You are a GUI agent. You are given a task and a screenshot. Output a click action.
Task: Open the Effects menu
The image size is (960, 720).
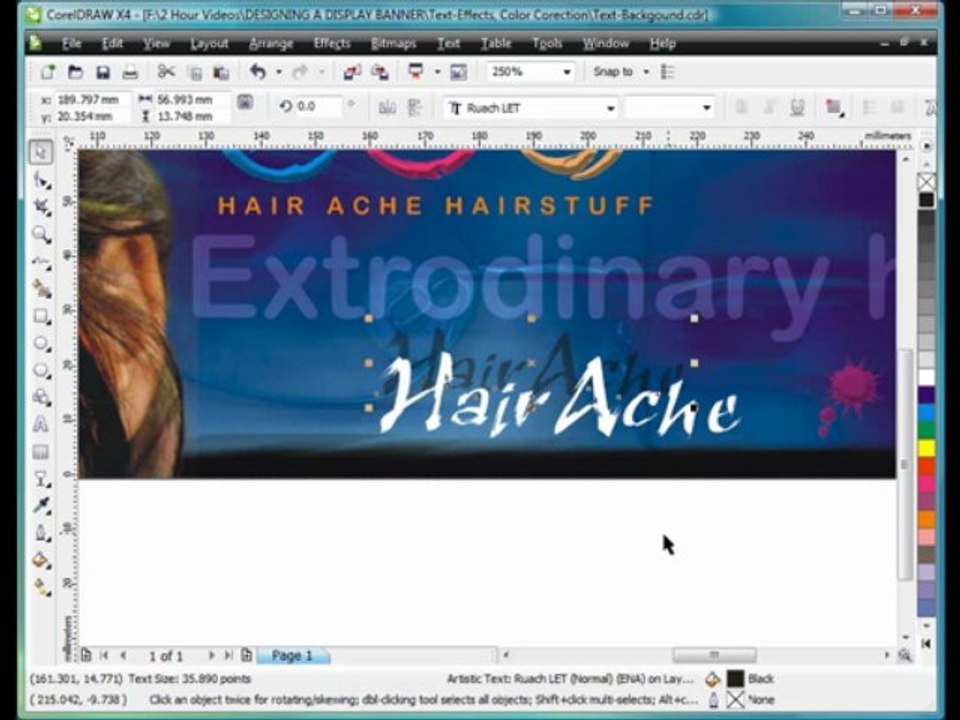coord(332,43)
